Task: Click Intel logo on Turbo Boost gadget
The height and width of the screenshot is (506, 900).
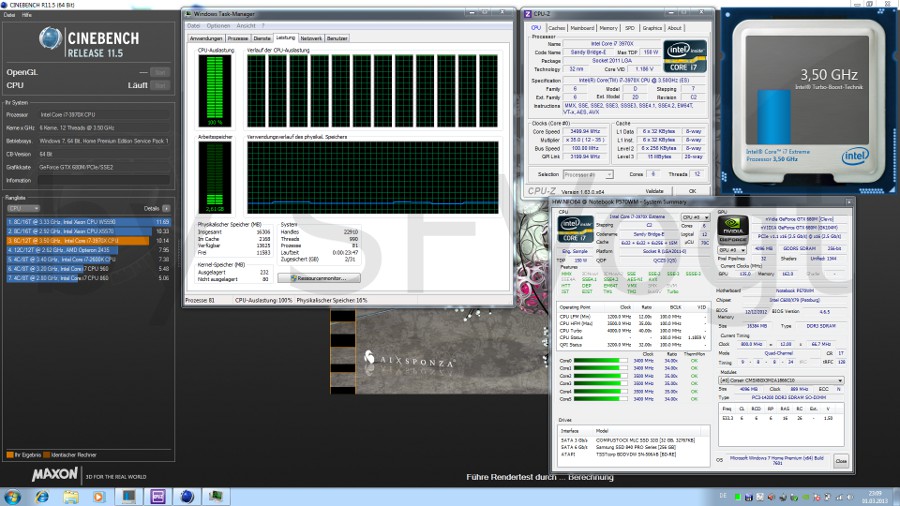Action: pos(855,155)
